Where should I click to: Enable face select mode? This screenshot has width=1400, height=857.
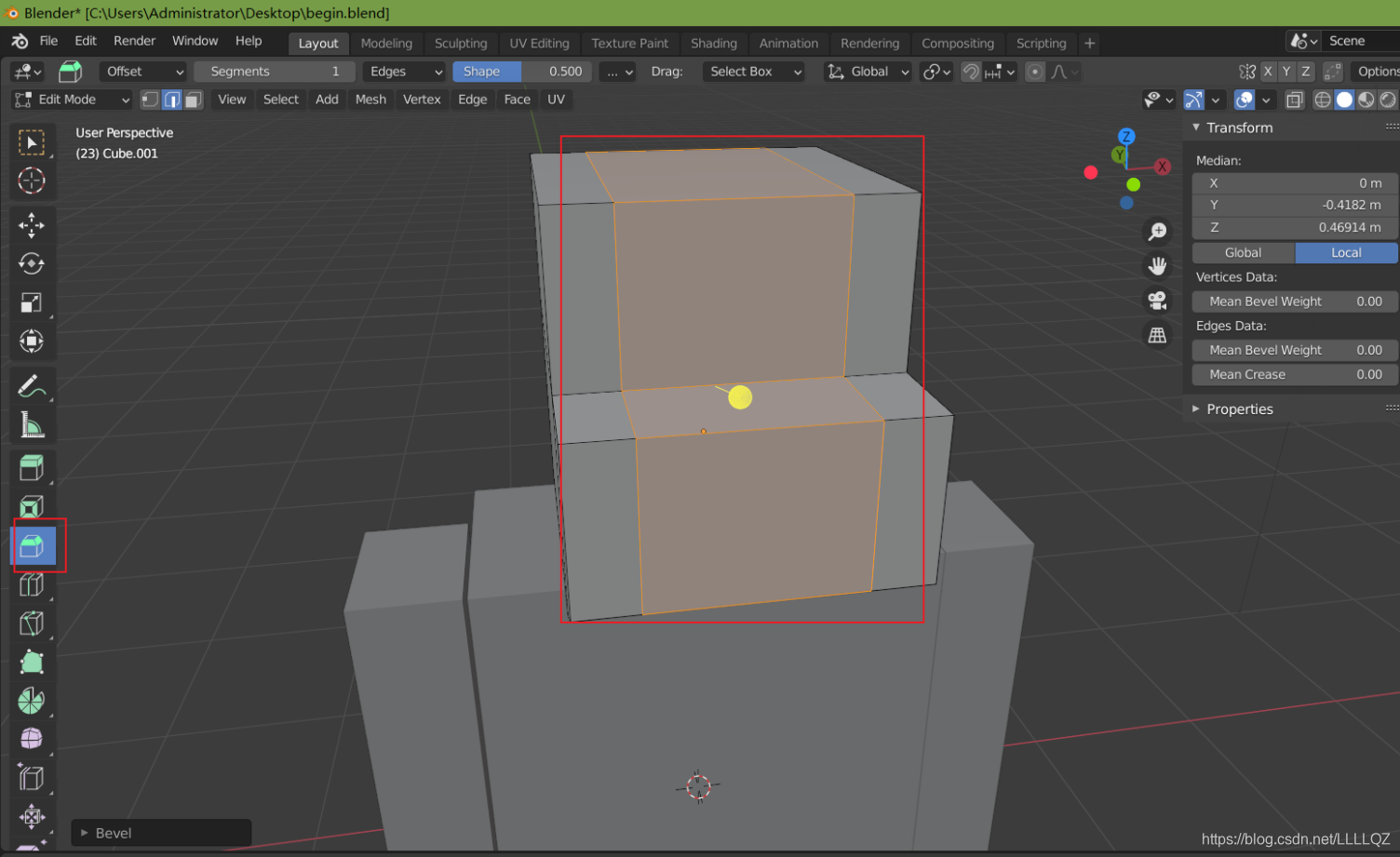coord(194,100)
